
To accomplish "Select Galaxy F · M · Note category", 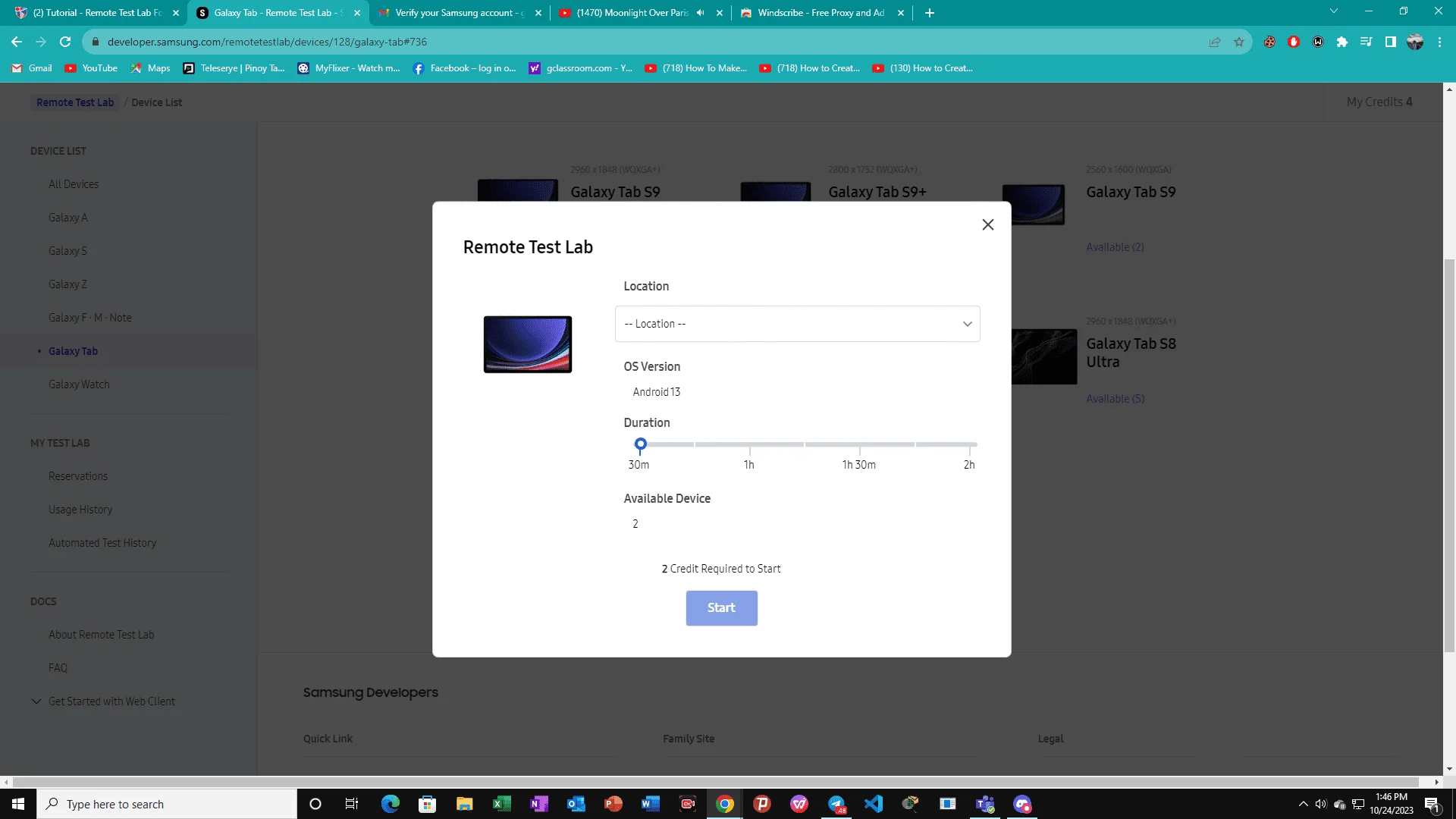I will pos(90,318).
